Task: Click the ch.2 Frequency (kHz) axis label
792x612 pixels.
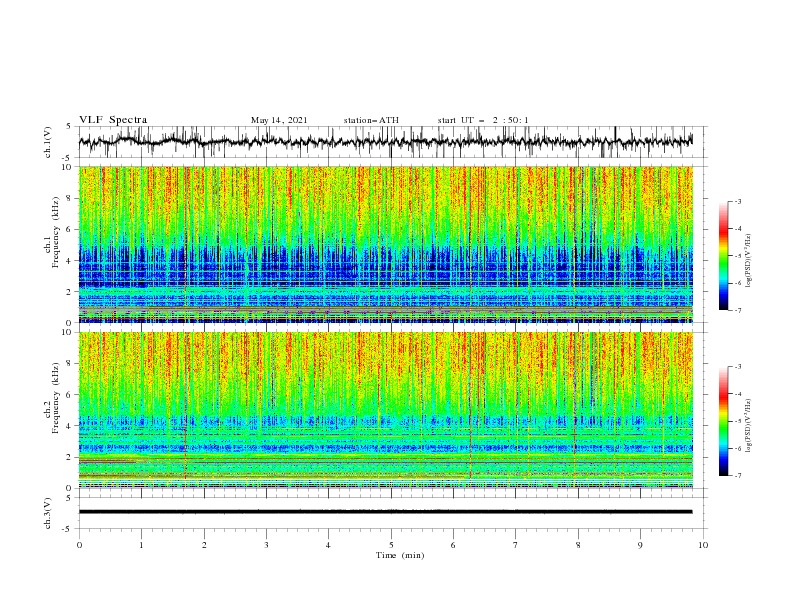Action: coord(52,398)
